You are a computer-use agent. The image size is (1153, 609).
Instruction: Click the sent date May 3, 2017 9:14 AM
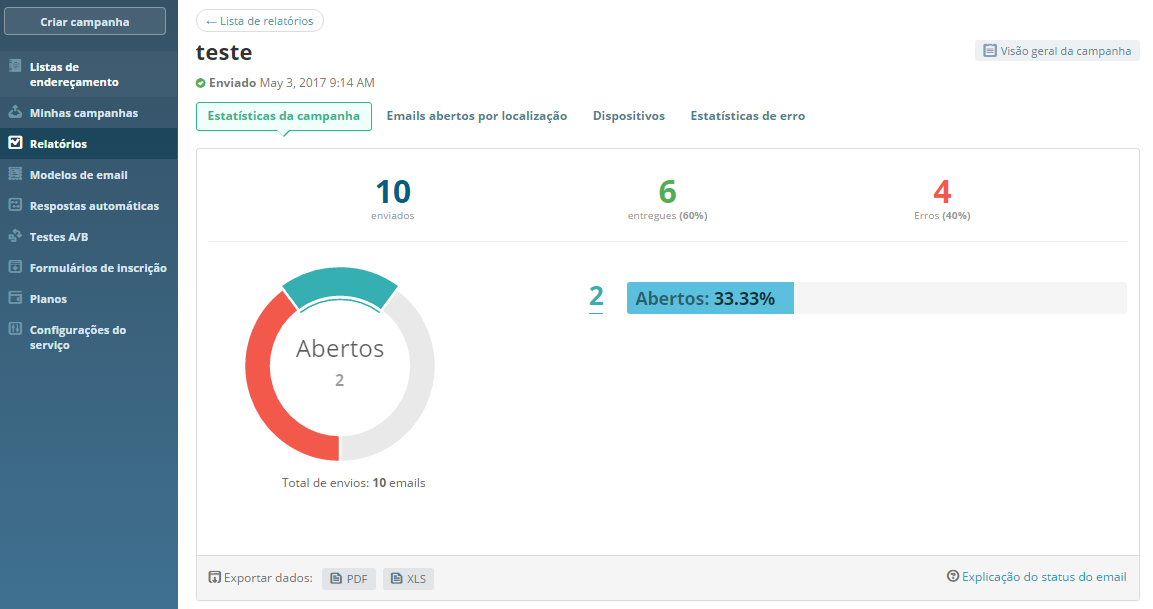coord(317,83)
